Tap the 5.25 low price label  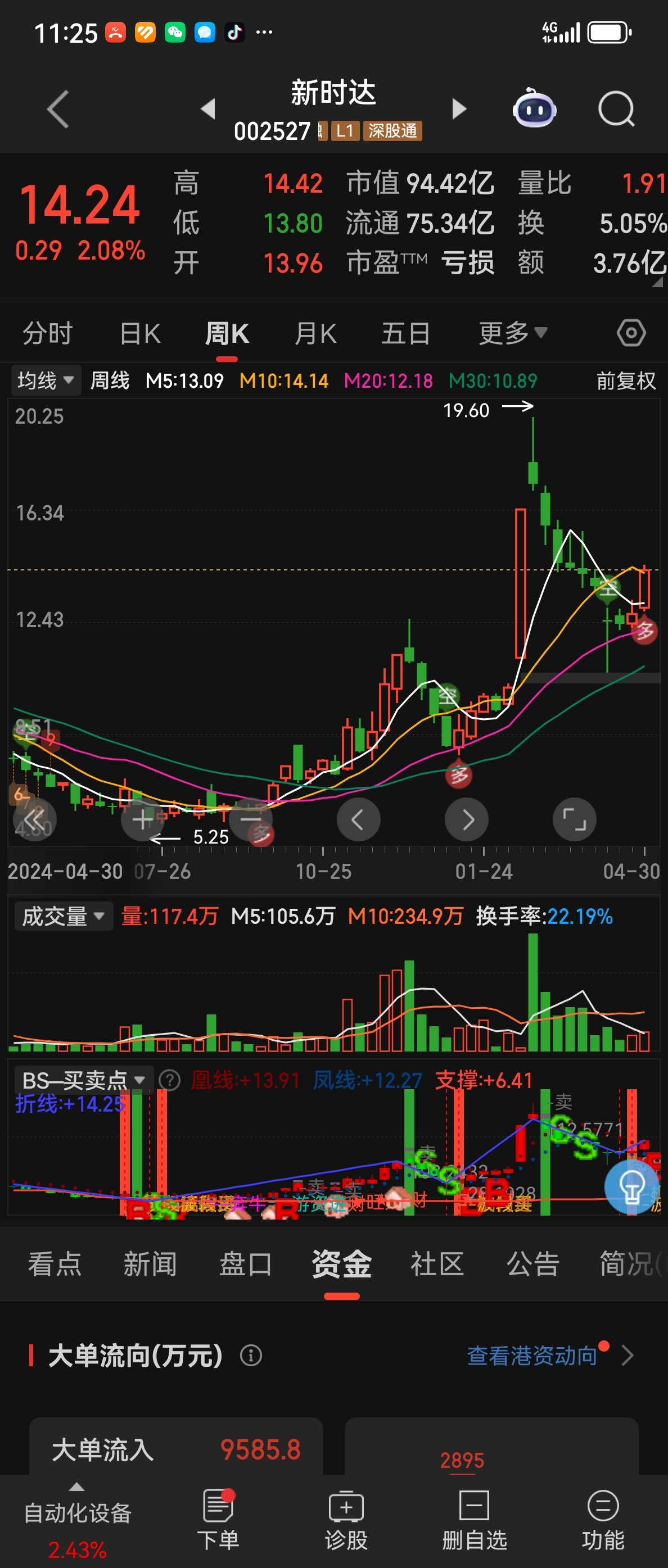(x=211, y=837)
